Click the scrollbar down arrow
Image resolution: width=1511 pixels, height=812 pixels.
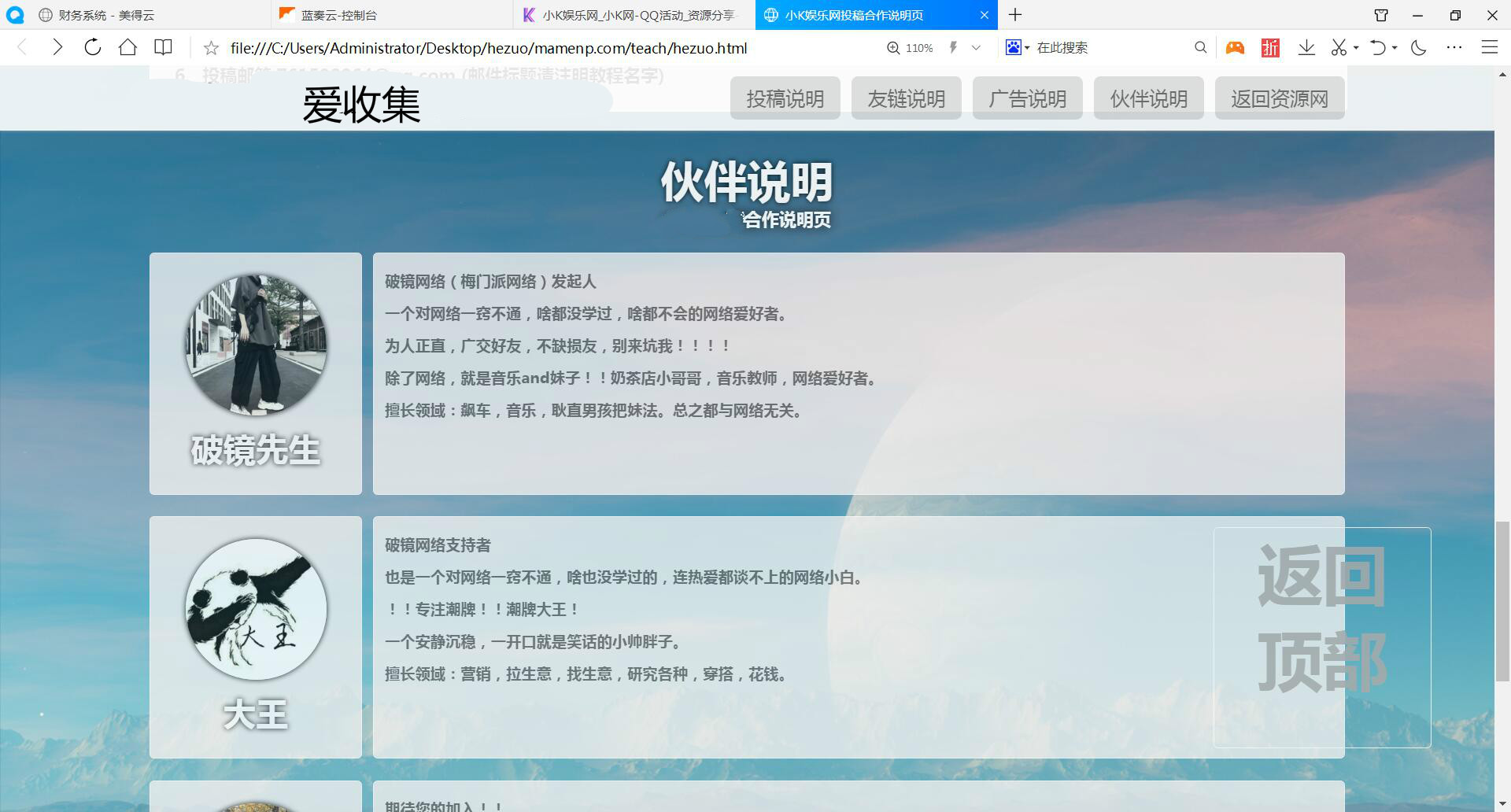click(x=1502, y=804)
